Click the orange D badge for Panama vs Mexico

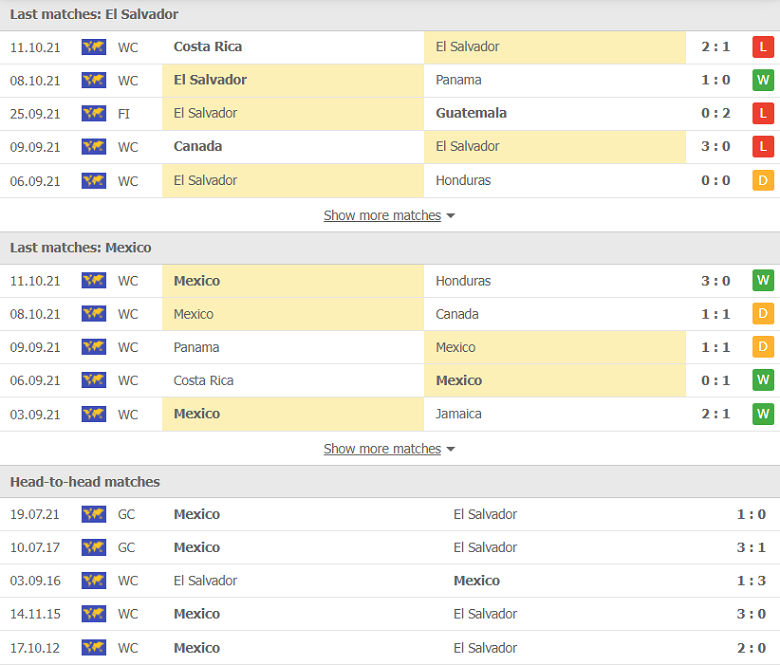coord(763,347)
